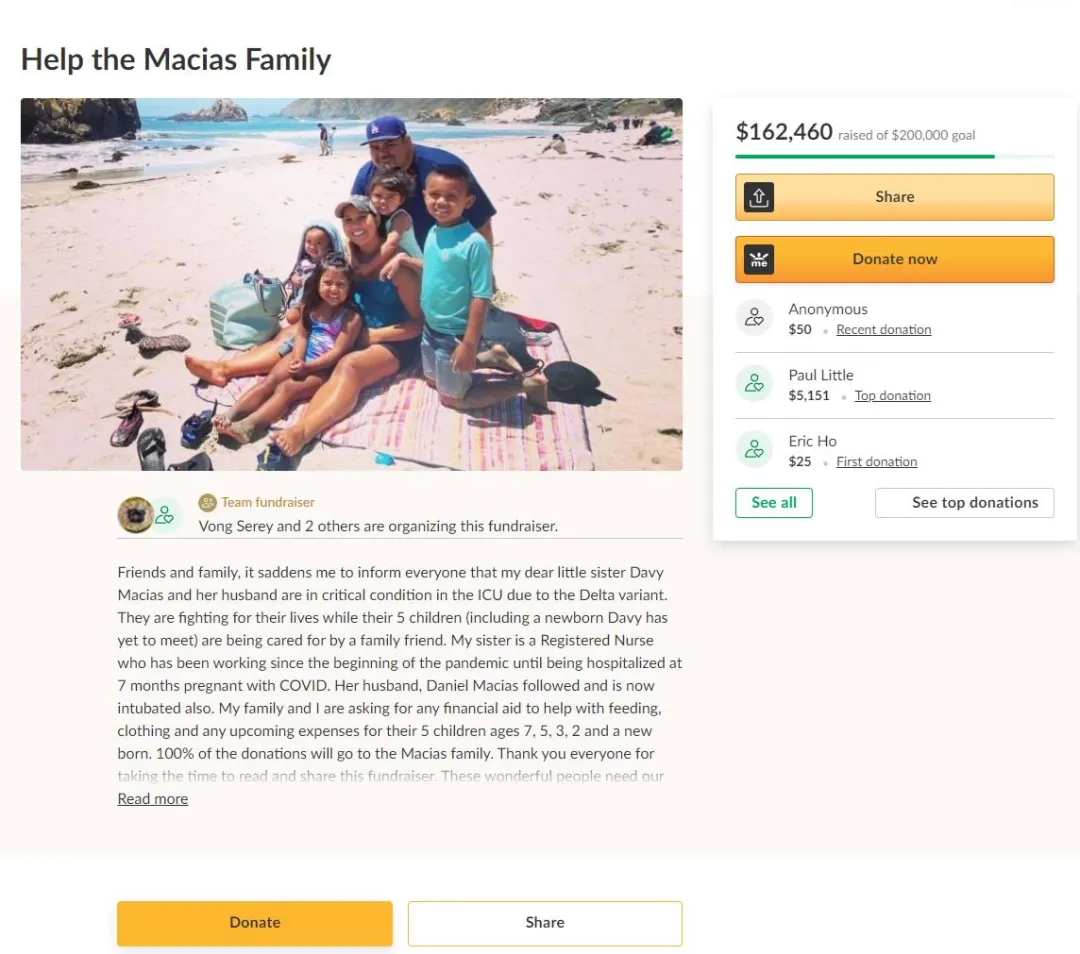1080x954 pixels.
Task: Open See top donations
Action: tap(964, 503)
